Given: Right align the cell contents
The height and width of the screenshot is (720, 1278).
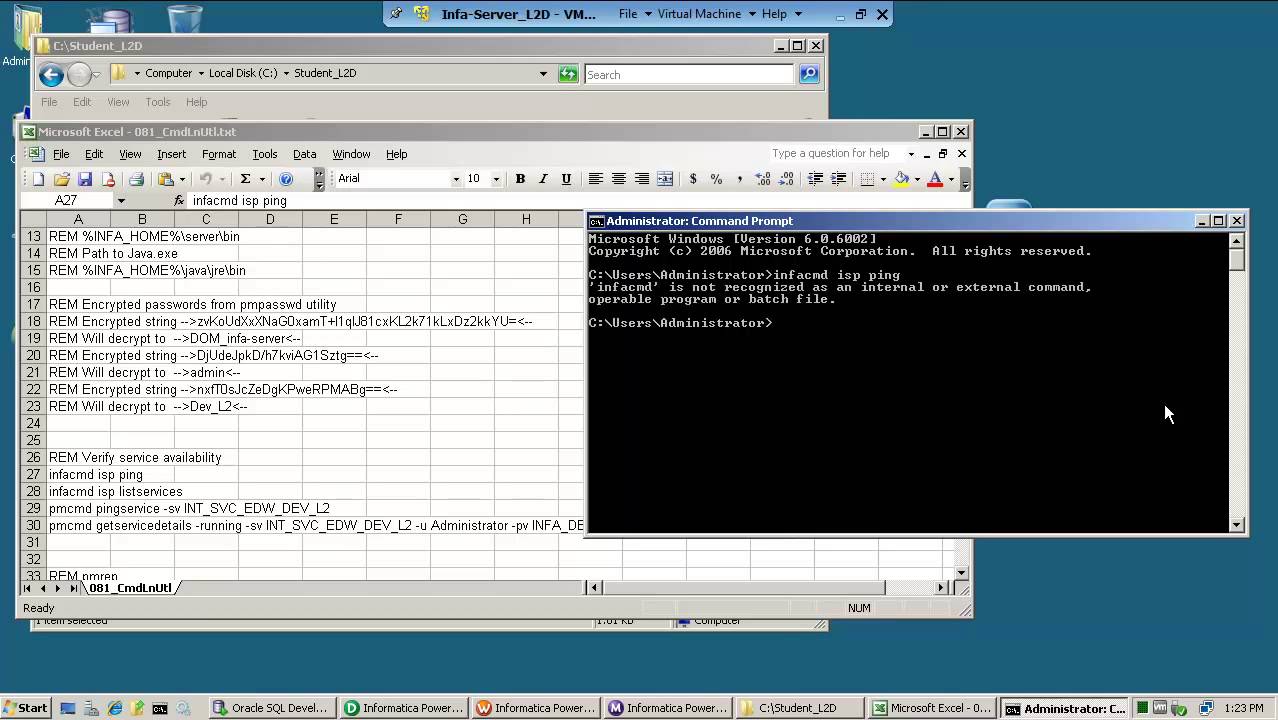Looking at the screenshot, I should click(x=642, y=179).
